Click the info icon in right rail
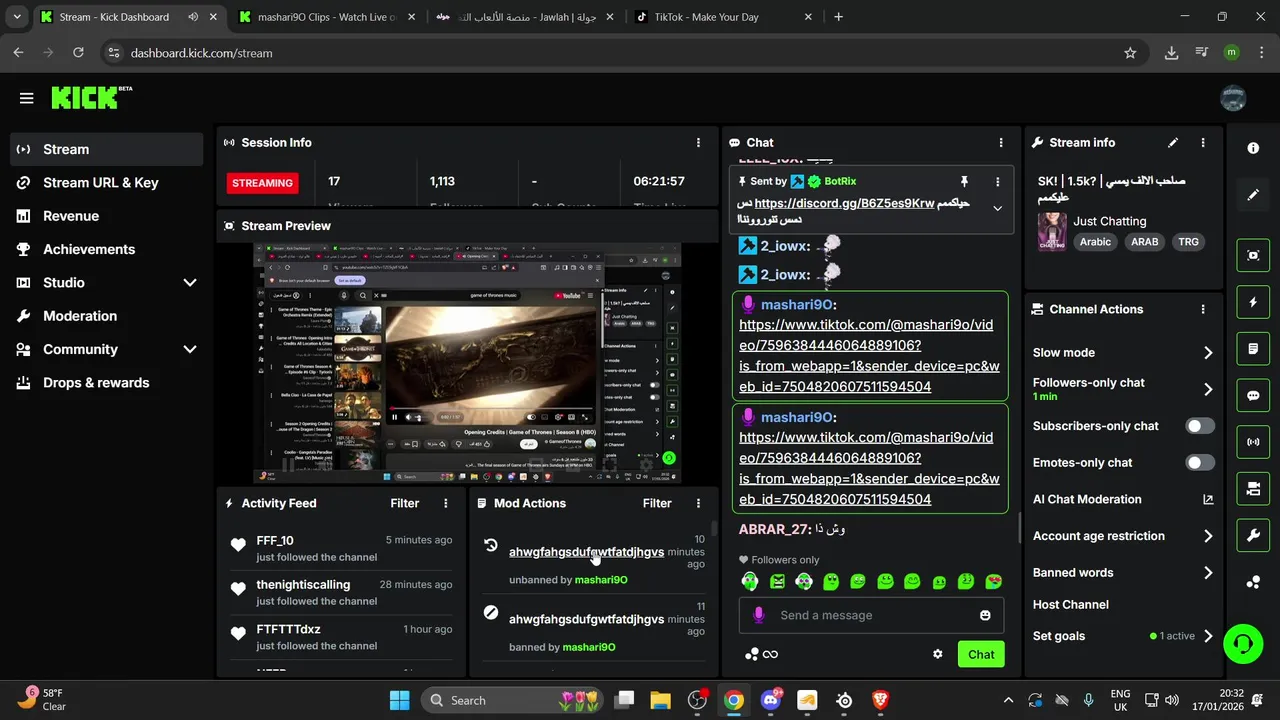Image resolution: width=1280 pixels, height=720 pixels. tap(1253, 148)
